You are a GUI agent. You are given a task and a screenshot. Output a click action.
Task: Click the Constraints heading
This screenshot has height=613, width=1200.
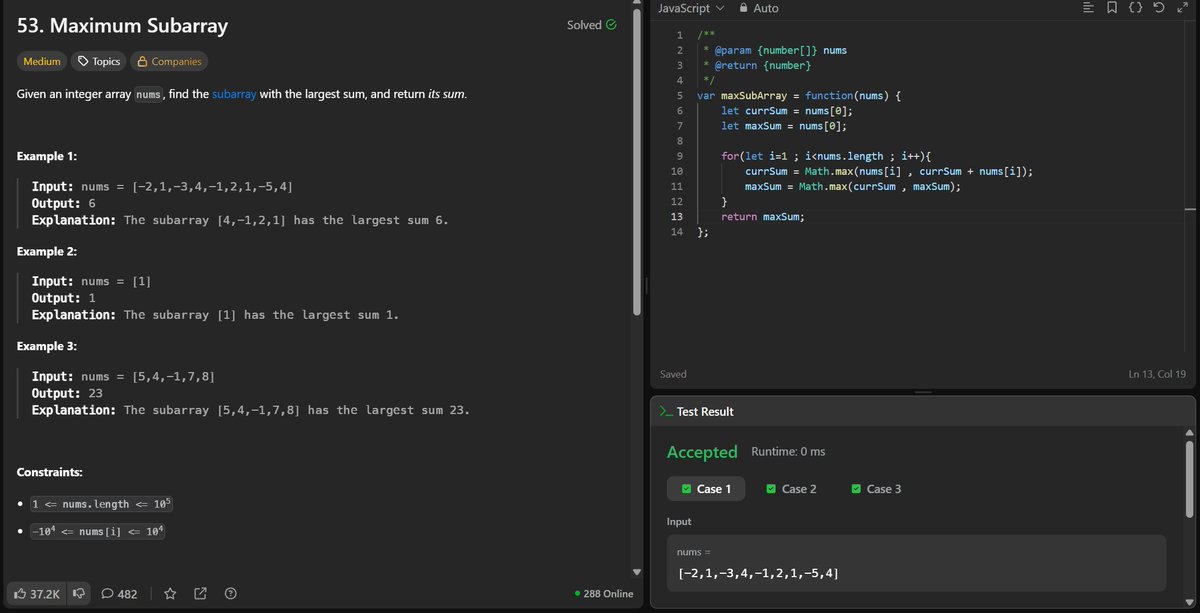point(50,472)
